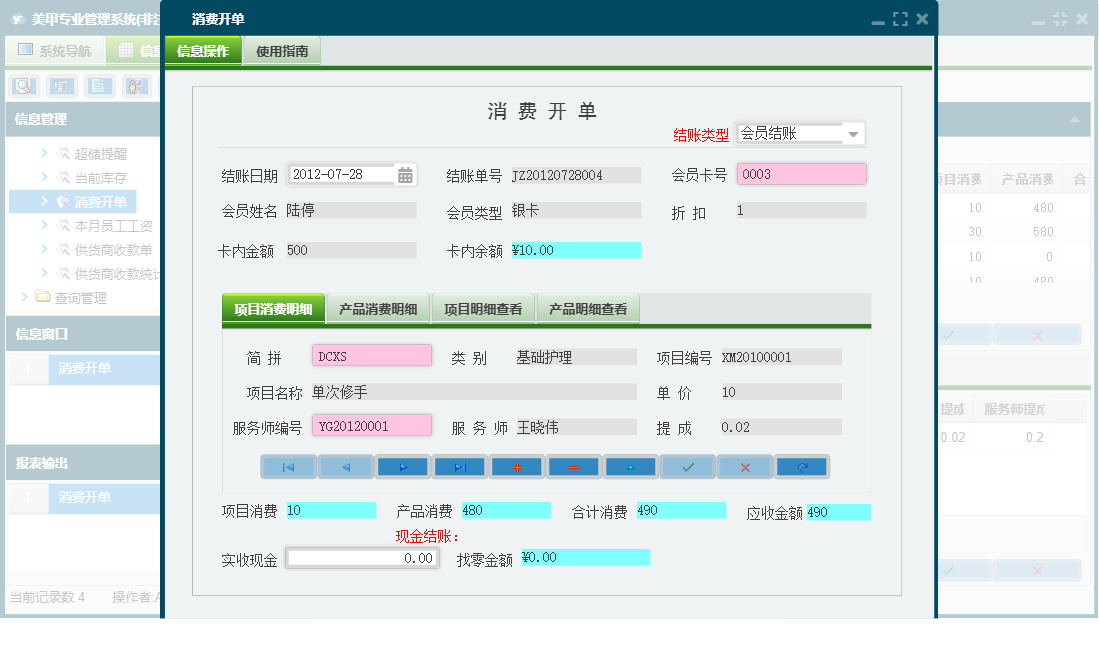Viewport: 1099px width, 665px height.
Task: Click the next record arrow icon
Action: click(403, 465)
